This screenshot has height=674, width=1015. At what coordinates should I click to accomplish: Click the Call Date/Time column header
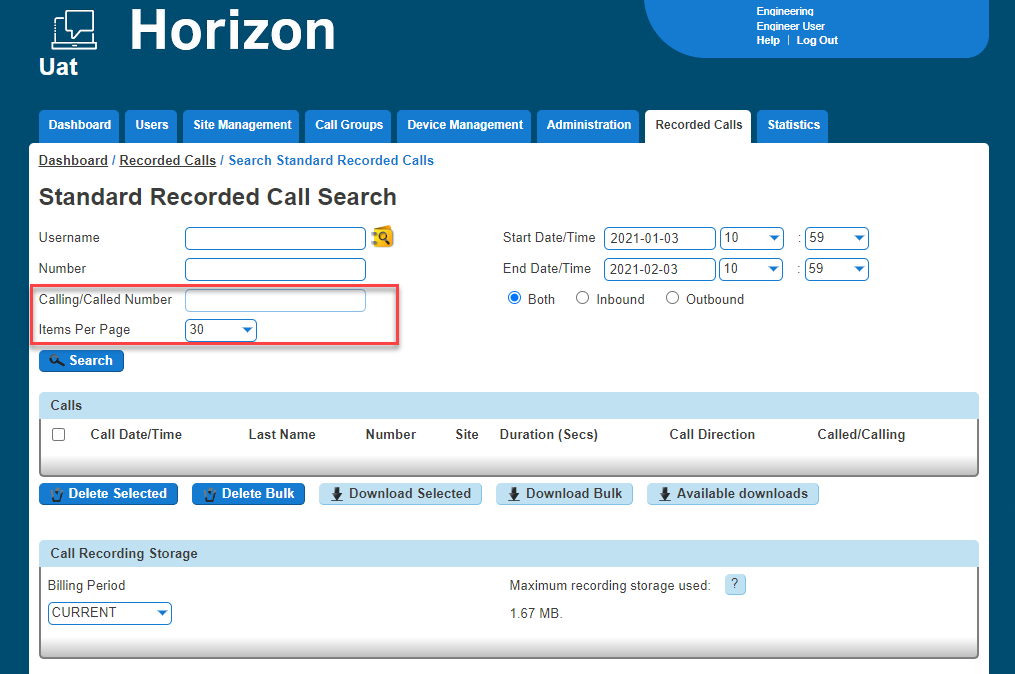point(136,434)
